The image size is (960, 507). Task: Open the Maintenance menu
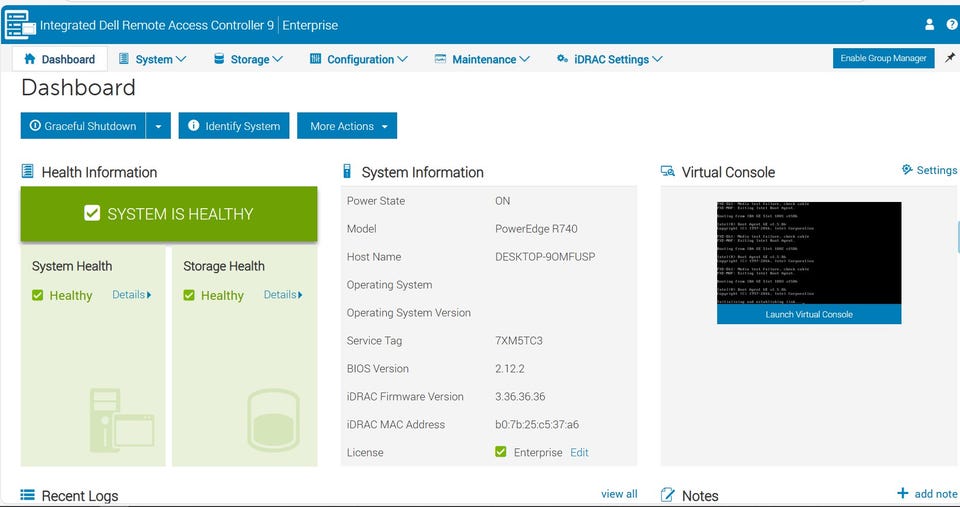482,59
